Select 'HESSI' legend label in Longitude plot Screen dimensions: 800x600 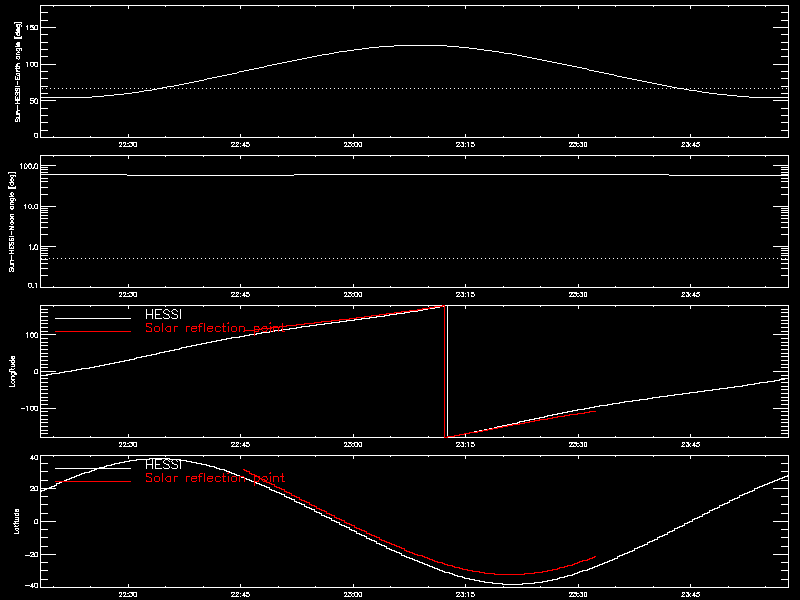point(163,314)
